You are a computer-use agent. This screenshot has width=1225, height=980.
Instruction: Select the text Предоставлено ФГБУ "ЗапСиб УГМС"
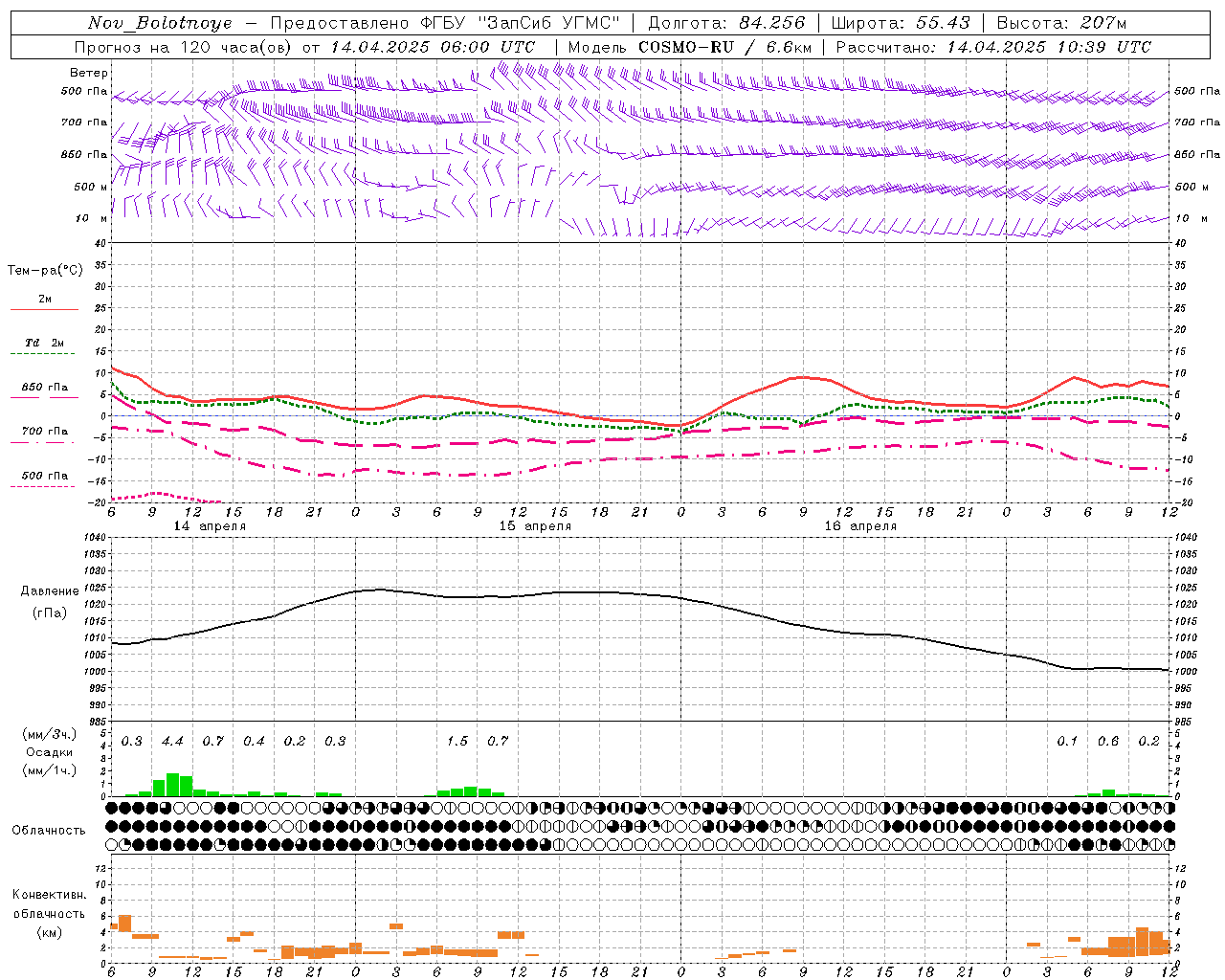[x=445, y=23]
